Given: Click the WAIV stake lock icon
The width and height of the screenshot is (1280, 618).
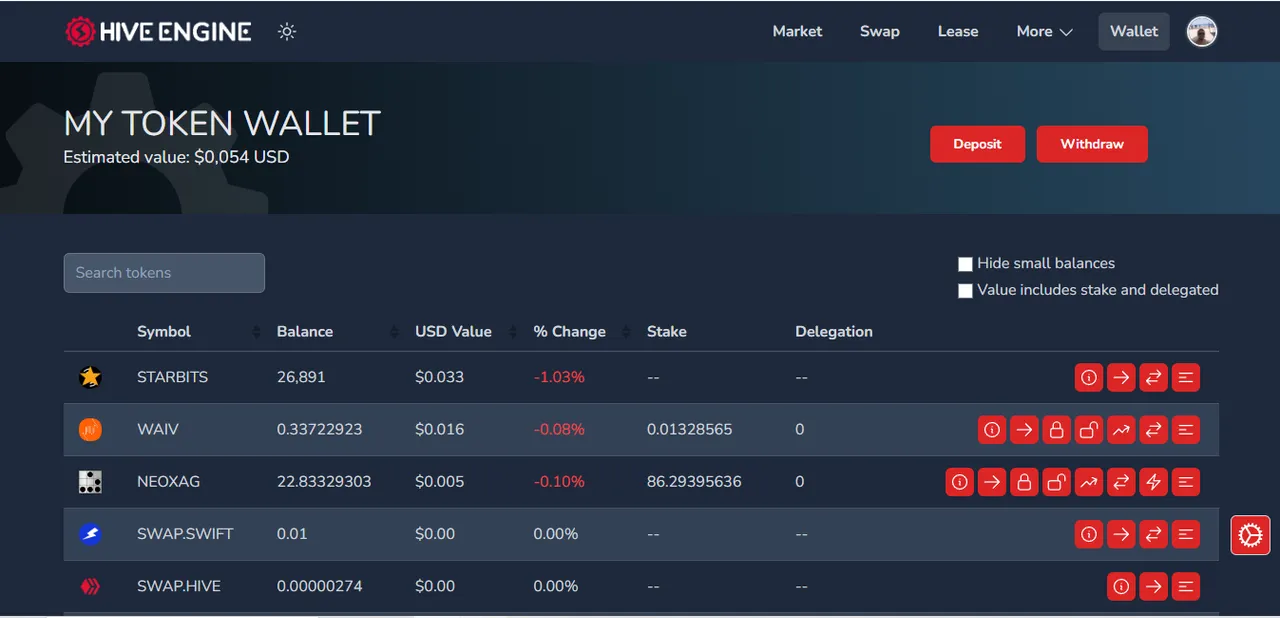Looking at the screenshot, I should pos(1056,430).
